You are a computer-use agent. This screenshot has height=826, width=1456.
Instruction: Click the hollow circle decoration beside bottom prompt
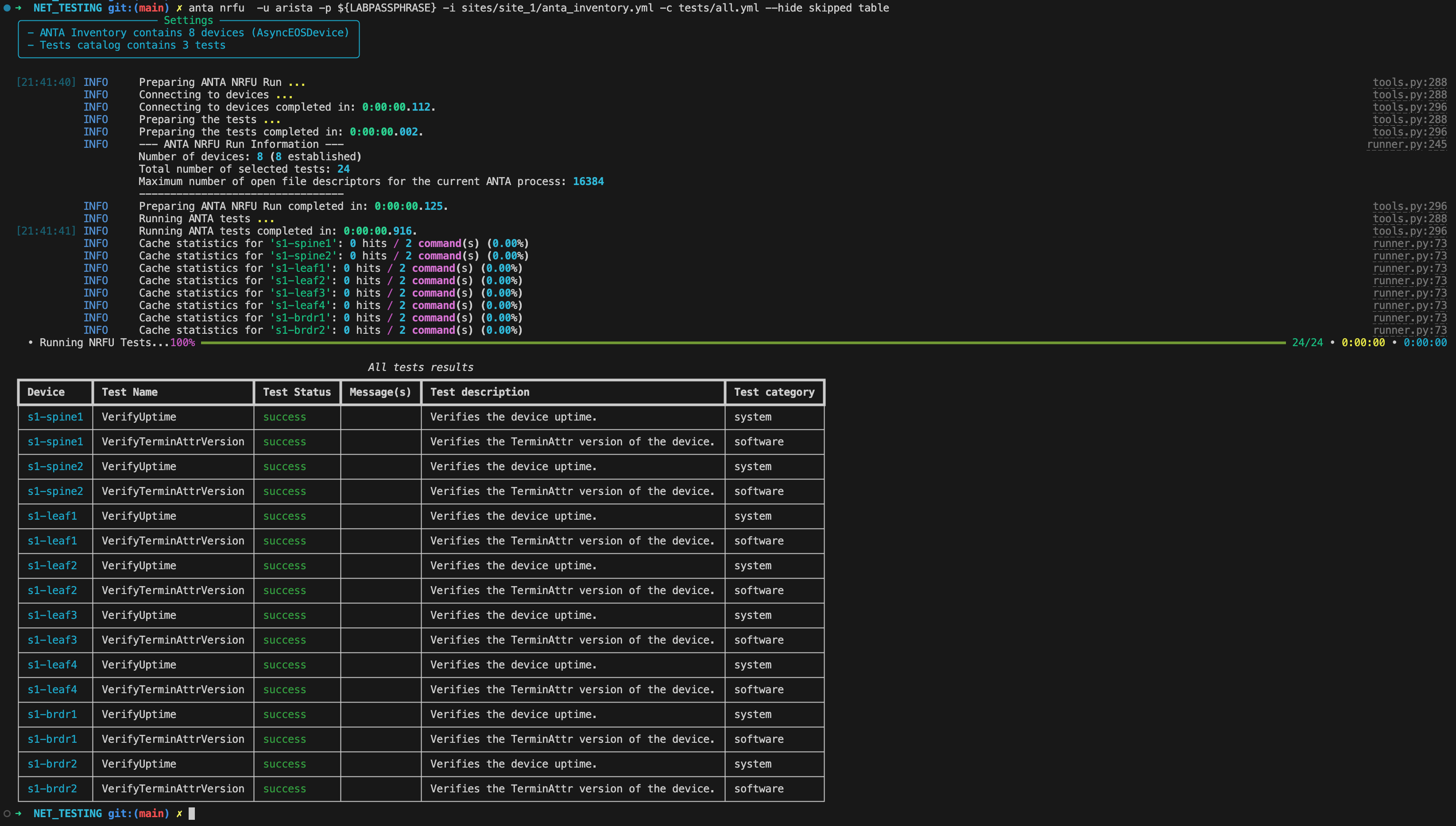tap(7, 814)
